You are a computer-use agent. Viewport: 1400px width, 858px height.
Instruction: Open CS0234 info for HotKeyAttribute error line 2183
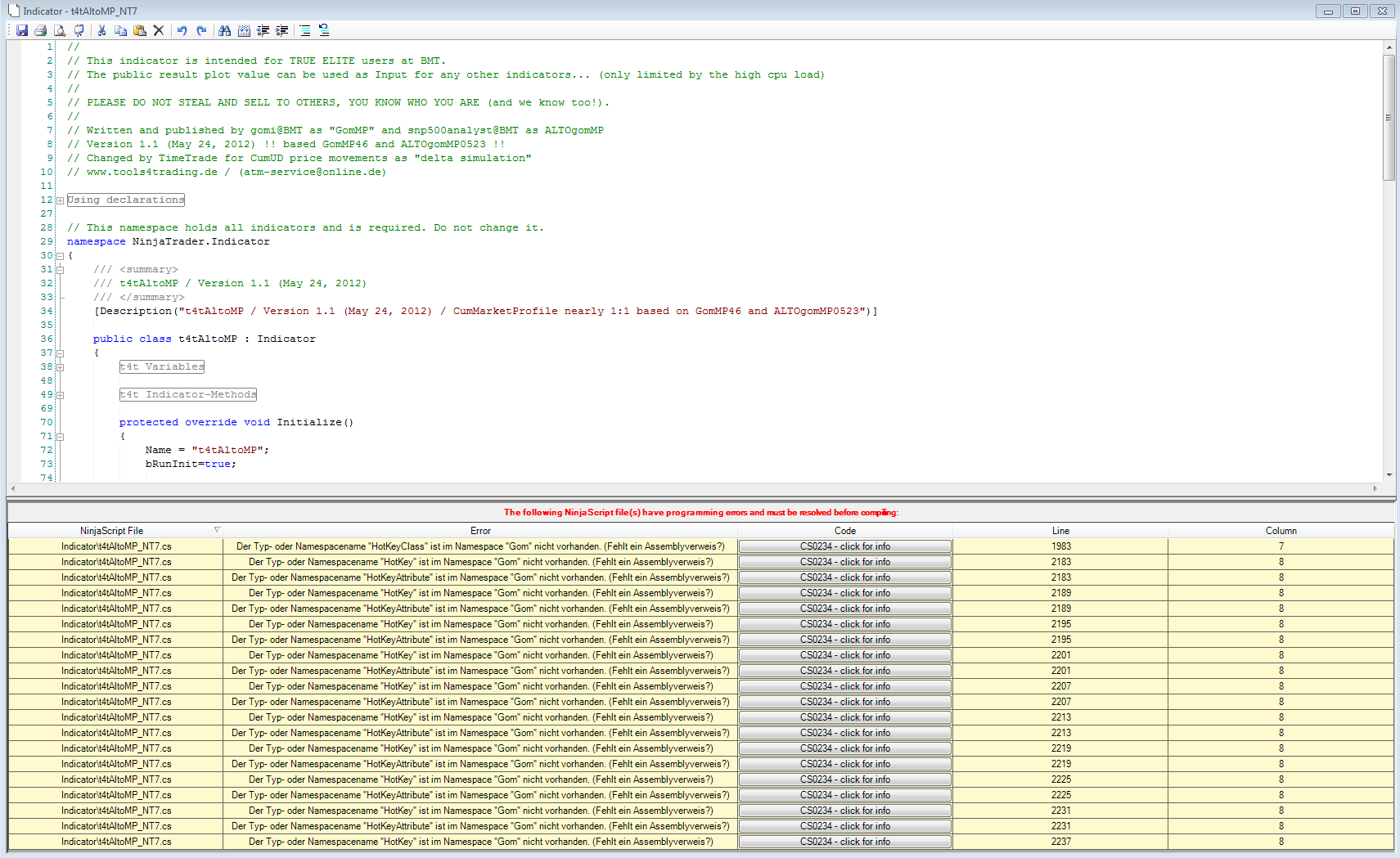click(845, 577)
